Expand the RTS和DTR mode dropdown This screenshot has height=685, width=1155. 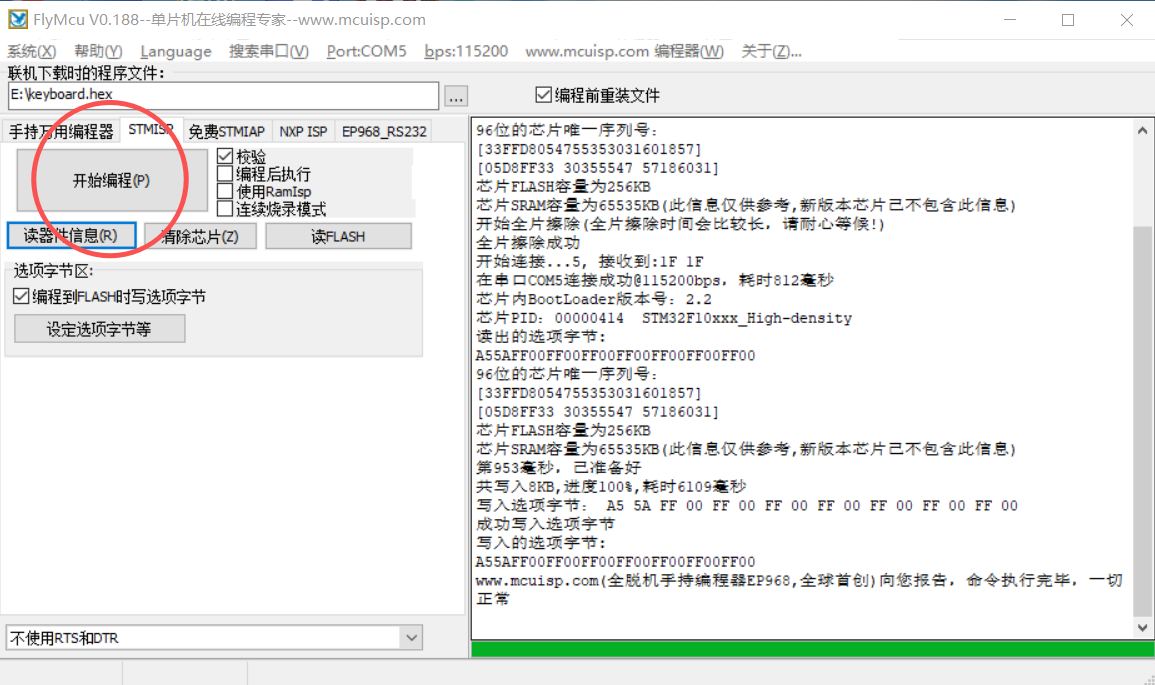tap(411, 637)
